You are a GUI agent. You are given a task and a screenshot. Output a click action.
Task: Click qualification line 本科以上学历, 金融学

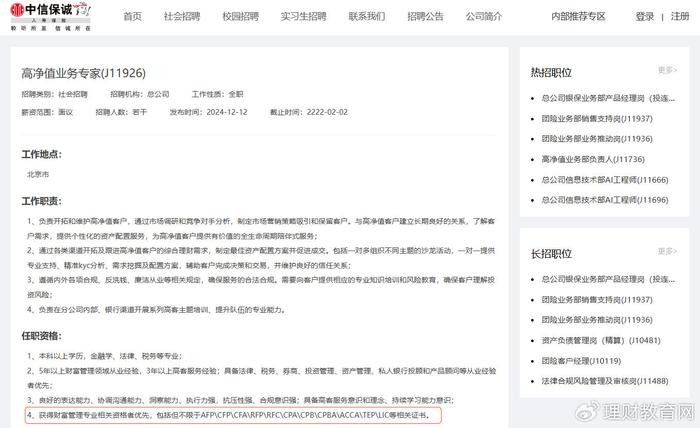104,356
